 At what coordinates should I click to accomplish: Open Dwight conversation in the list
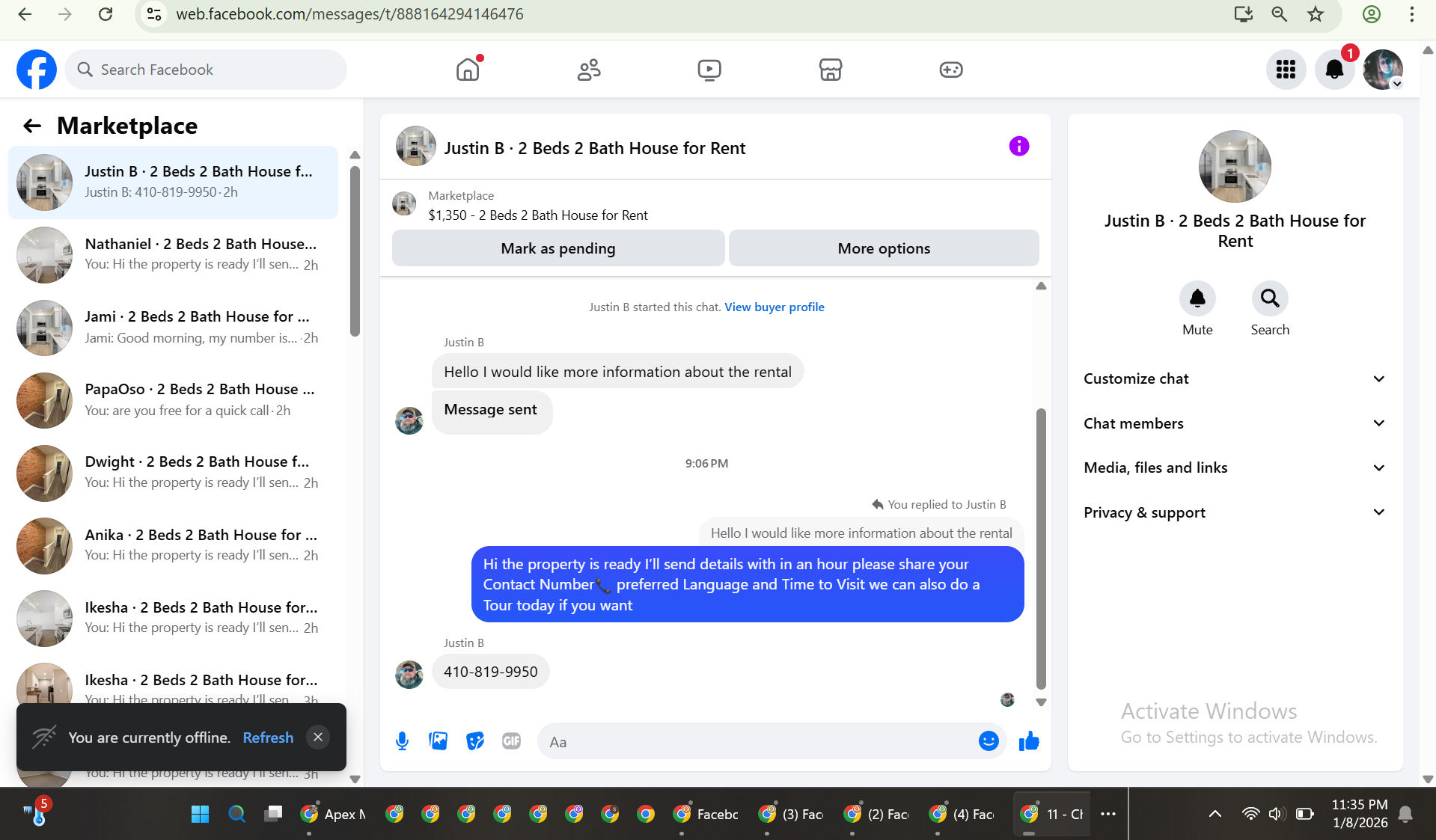(x=173, y=472)
